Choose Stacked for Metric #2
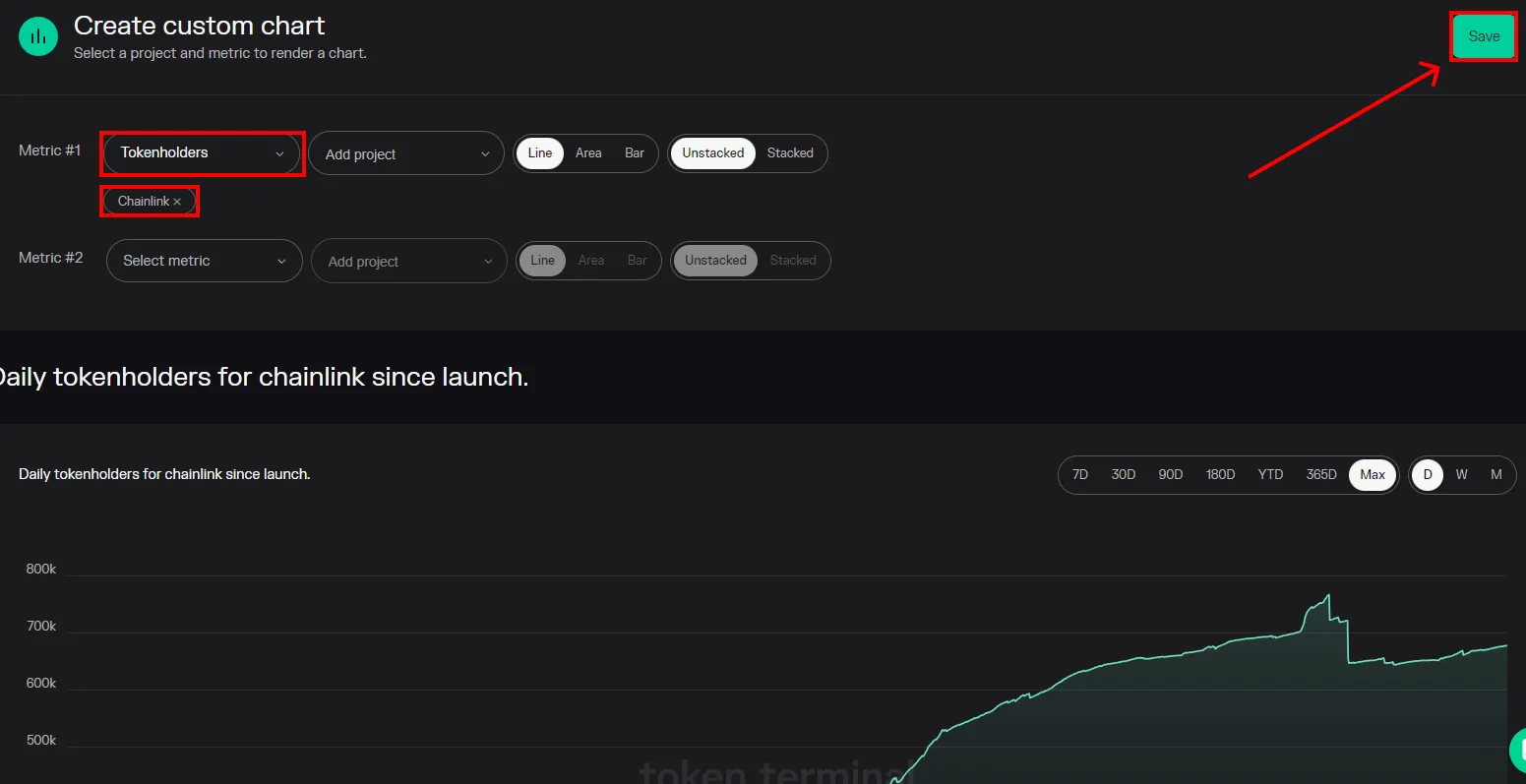The height and width of the screenshot is (784, 1526). (793, 261)
